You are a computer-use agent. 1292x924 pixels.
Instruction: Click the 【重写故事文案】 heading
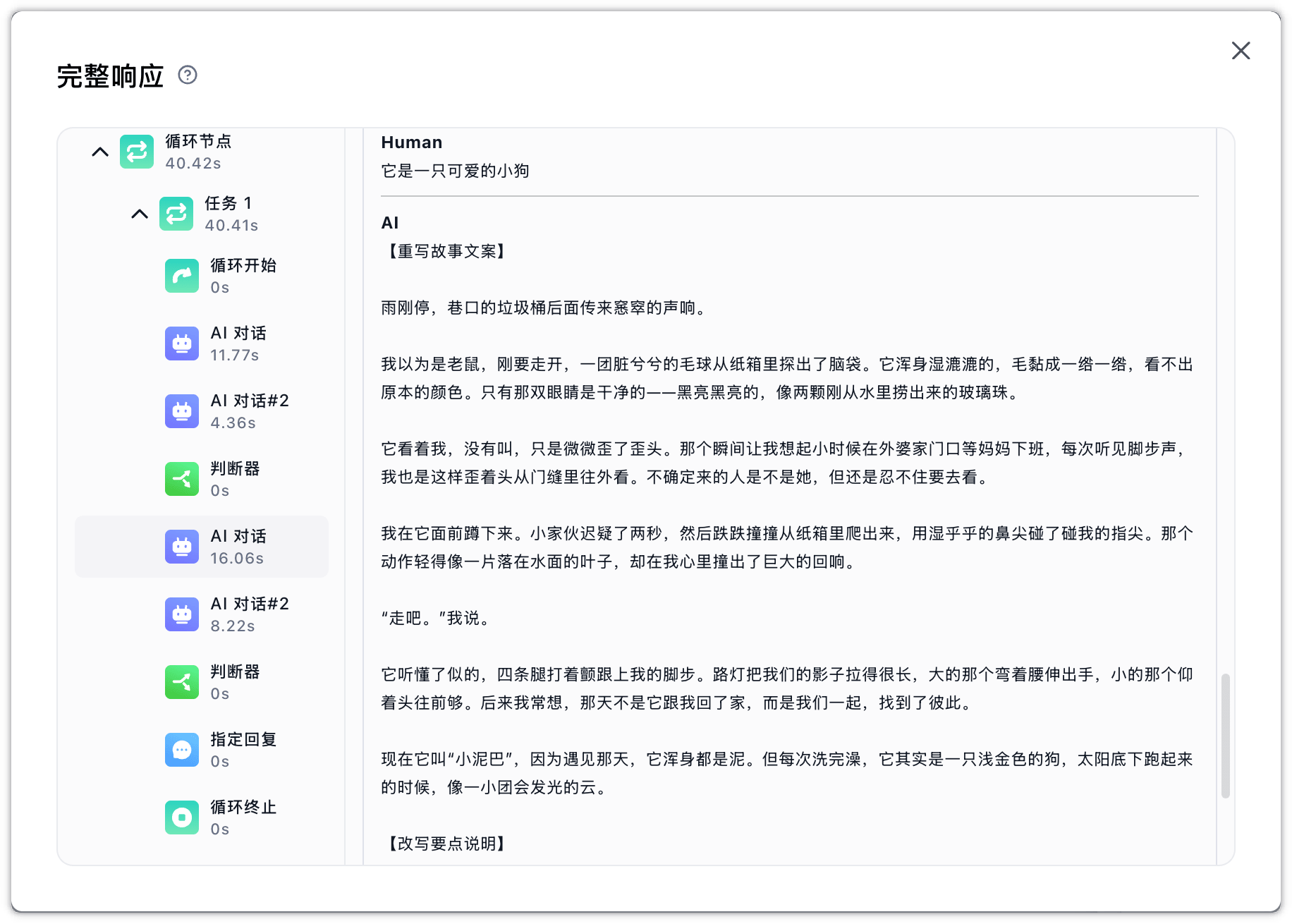point(446,251)
